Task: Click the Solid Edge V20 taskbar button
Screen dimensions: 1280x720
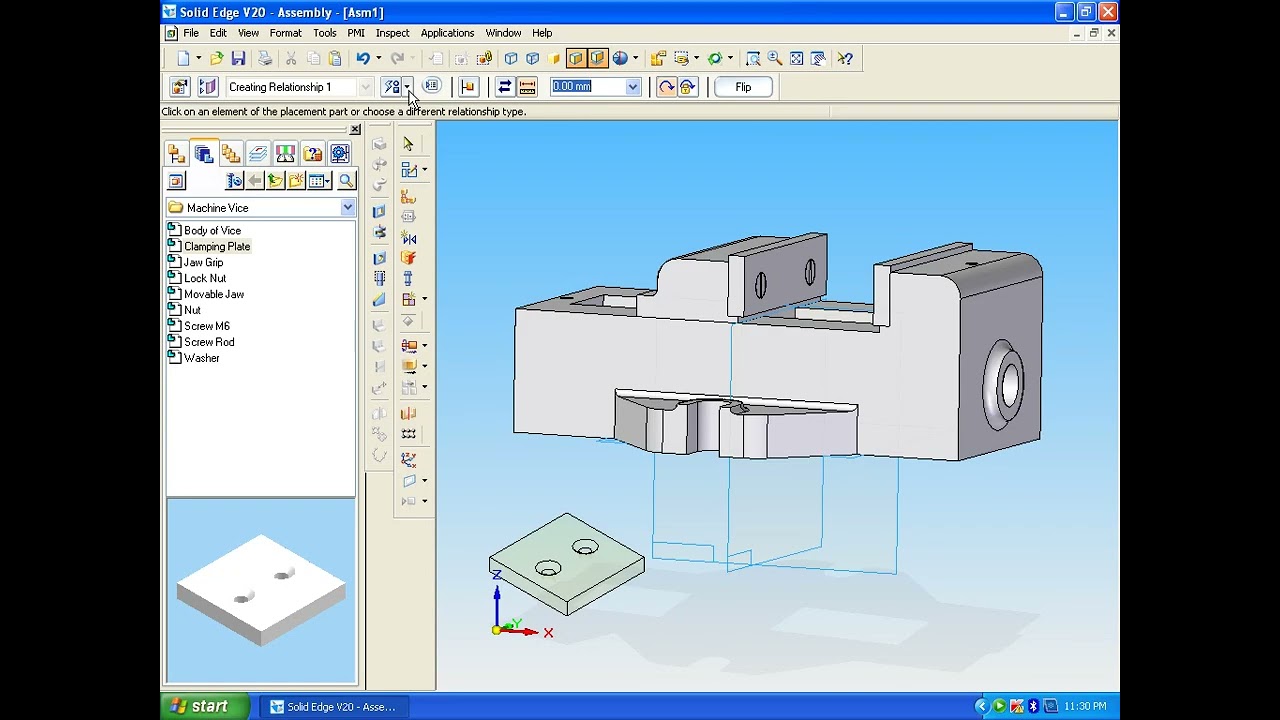Action: pyautogui.click(x=334, y=707)
